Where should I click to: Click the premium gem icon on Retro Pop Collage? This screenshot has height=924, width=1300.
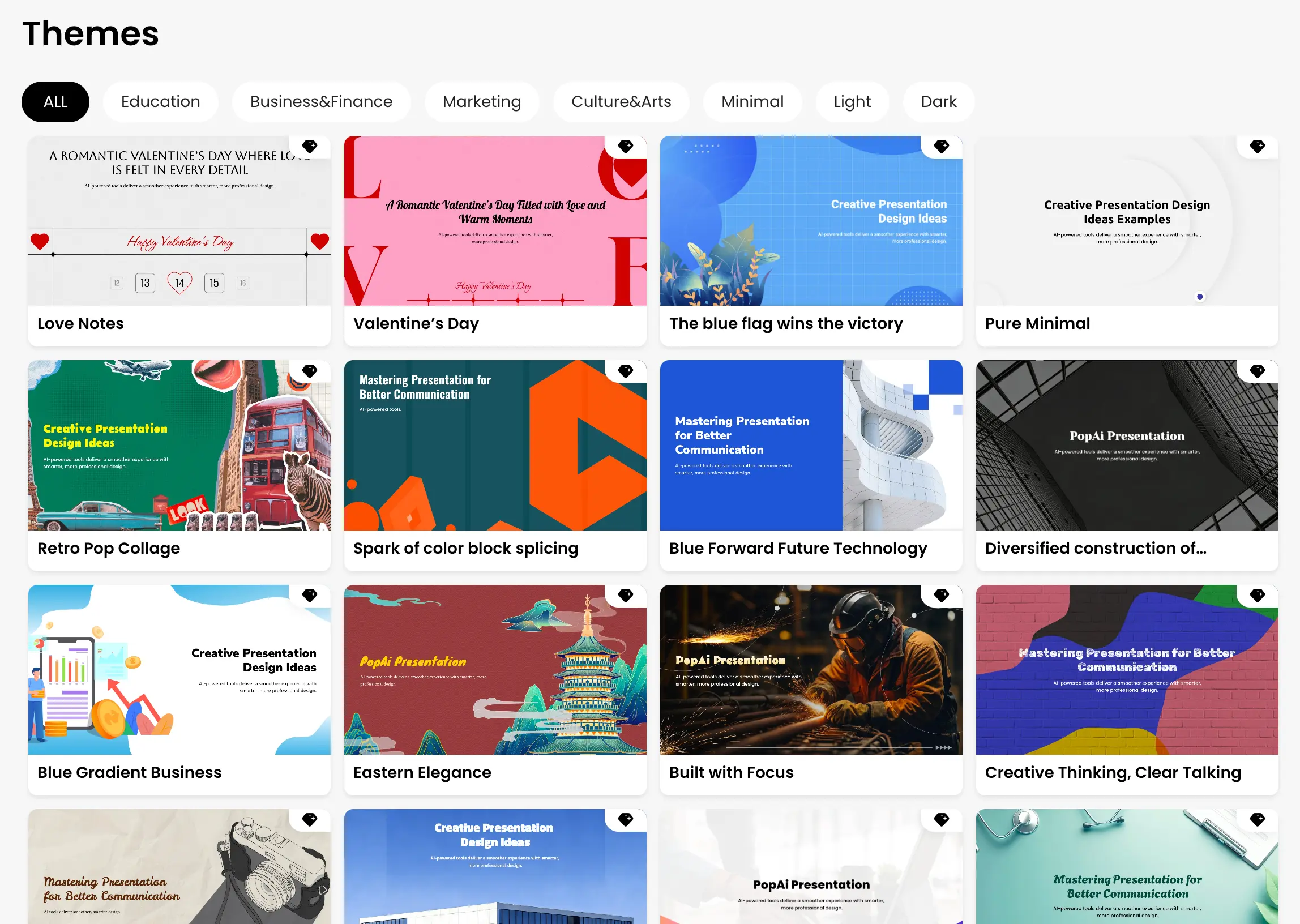[x=311, y=371]
